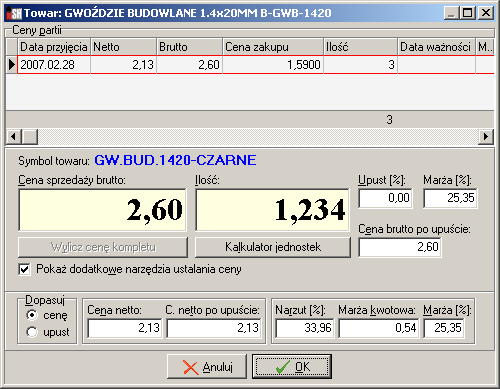Click the left scroll arrow of the table
This screenshot has width=500, height=389.
click(x=14, y=137)
